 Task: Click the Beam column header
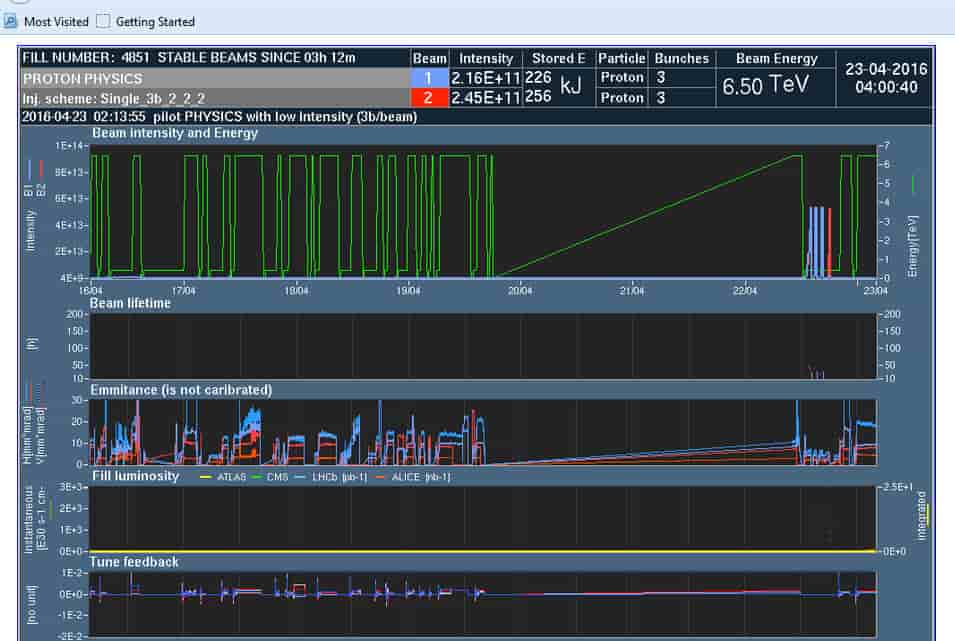coord(430,58)
